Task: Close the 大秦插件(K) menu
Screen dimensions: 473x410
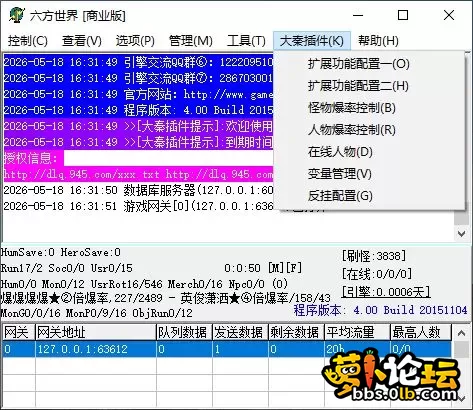Action: pos(312,41)
